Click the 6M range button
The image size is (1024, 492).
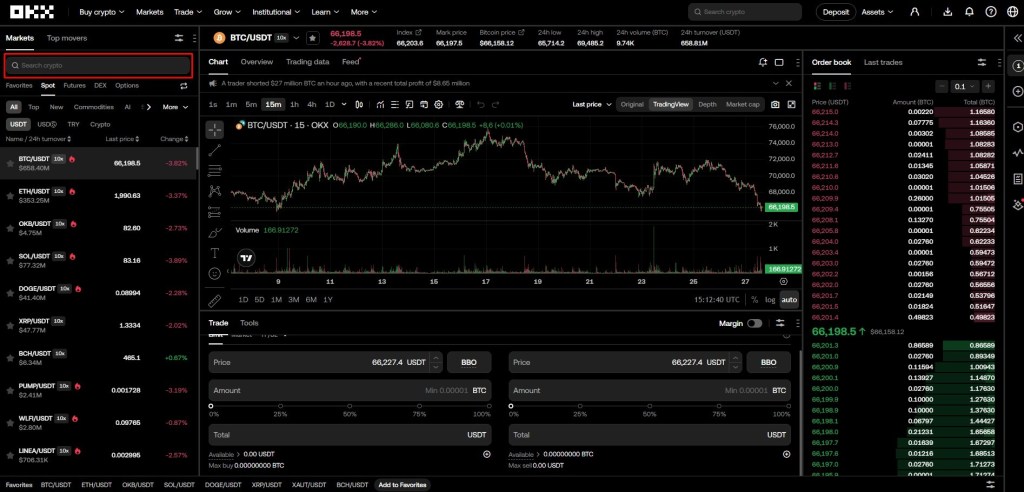(x=311, y=300)
